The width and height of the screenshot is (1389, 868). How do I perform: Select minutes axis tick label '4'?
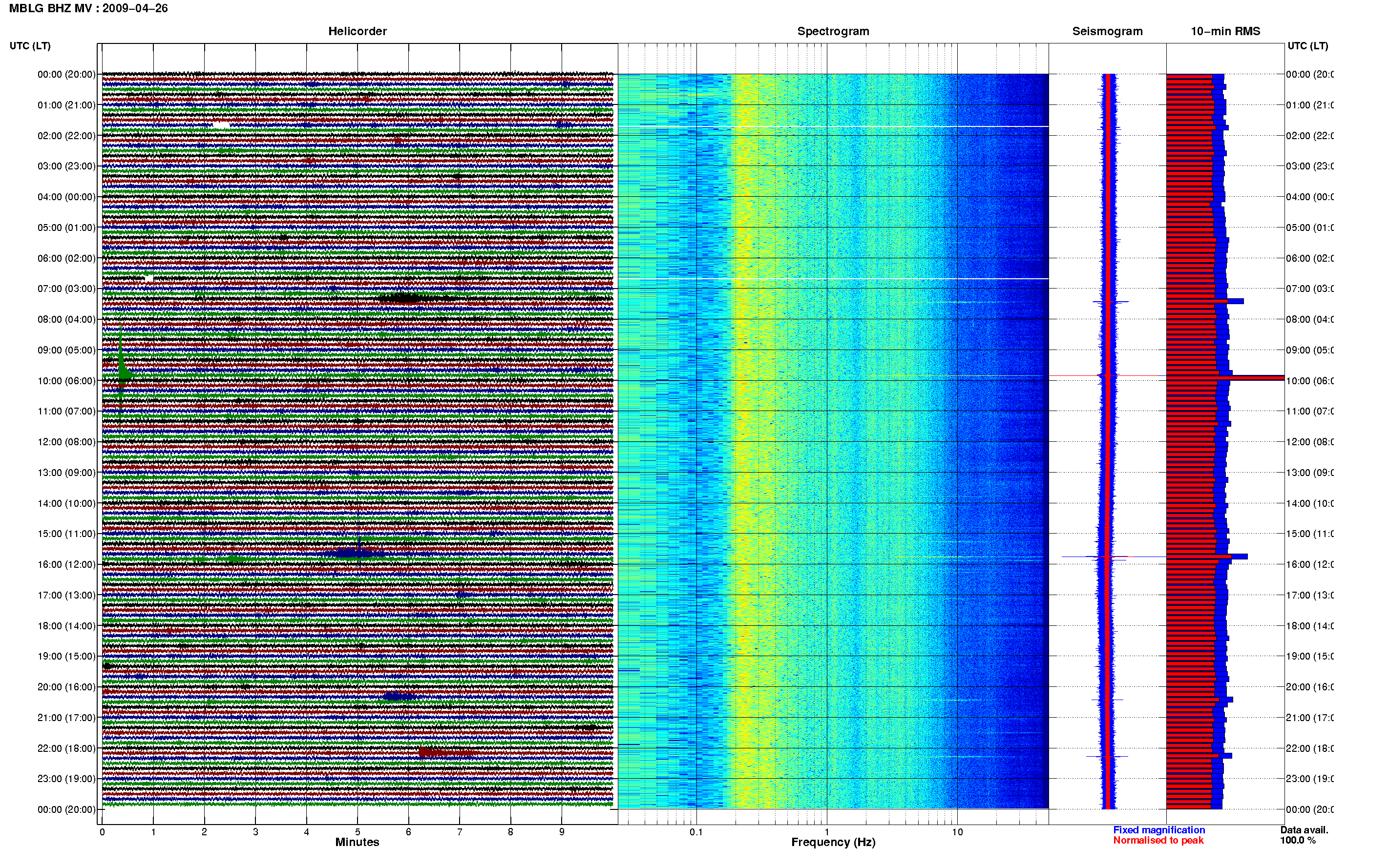pyautogui.click(x=307, y=832)
